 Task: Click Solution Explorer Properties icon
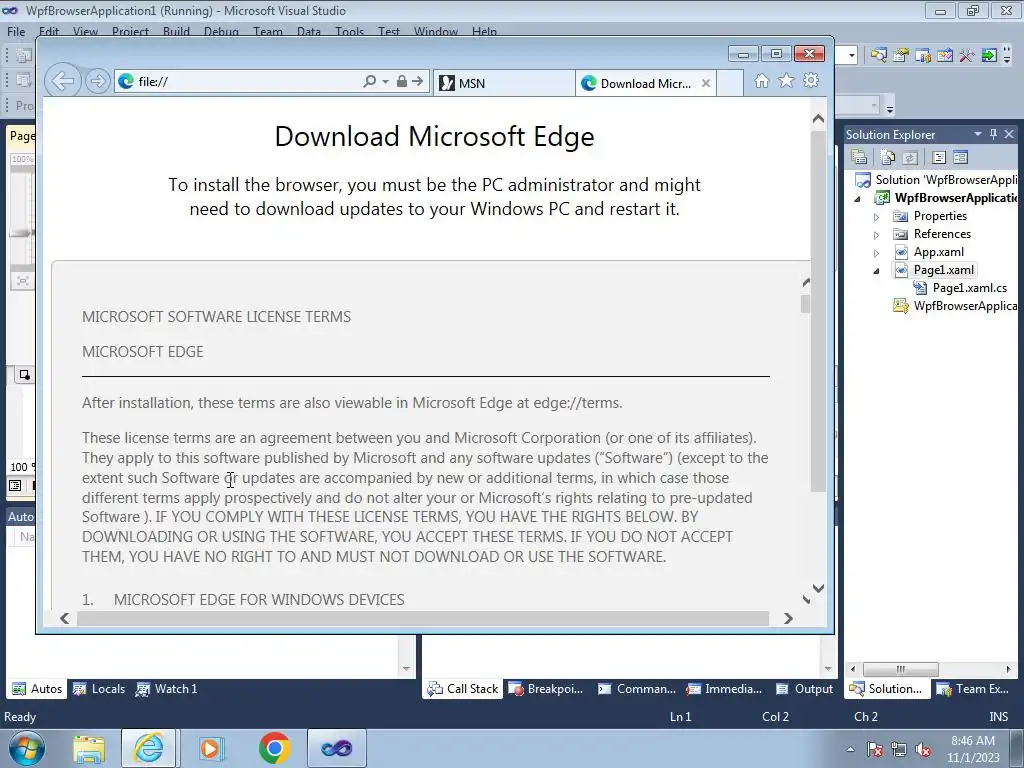tap(859, 157)
